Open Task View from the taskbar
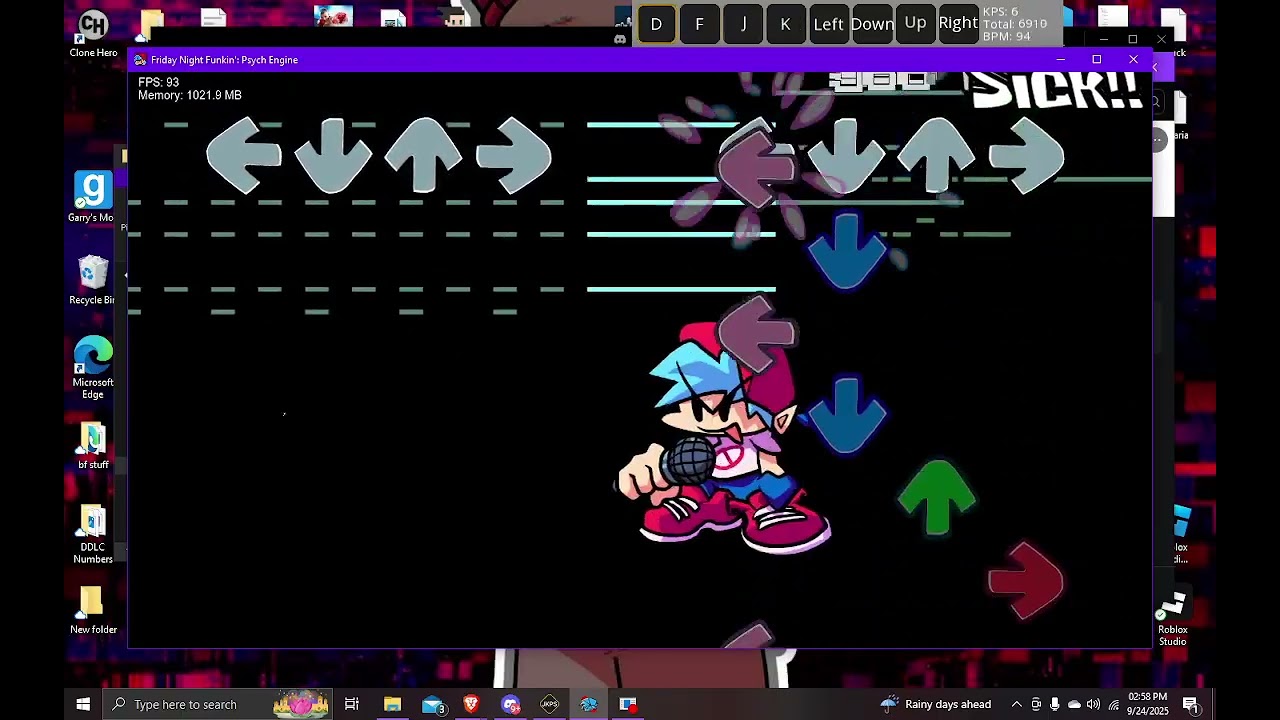Image resolution: width=1280 pixels, height=720 pixels. point(352,704)
